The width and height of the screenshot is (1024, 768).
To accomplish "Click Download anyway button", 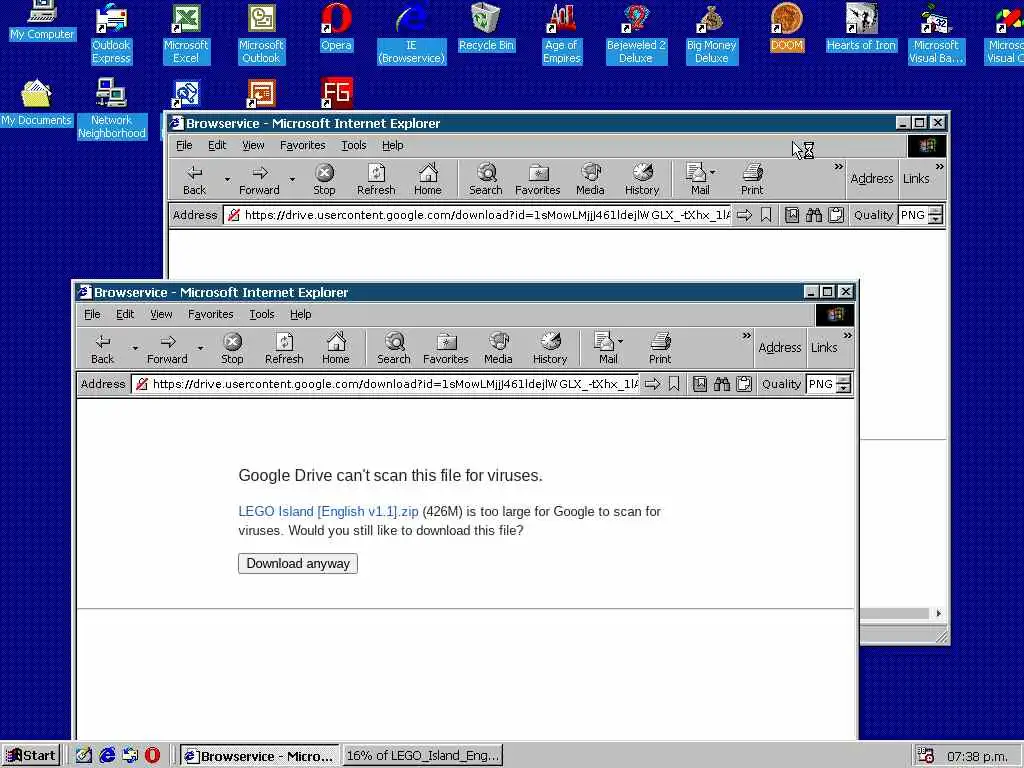I will point(298,564).
